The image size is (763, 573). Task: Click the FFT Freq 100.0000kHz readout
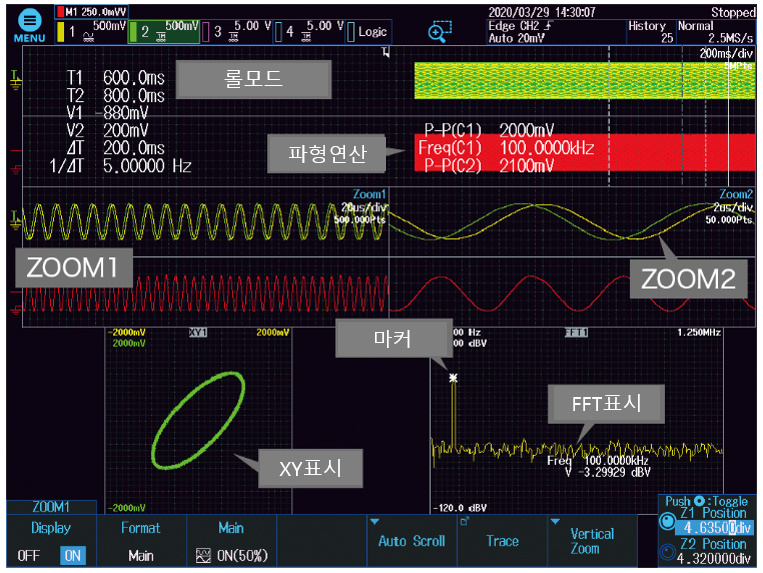point(597,460)
